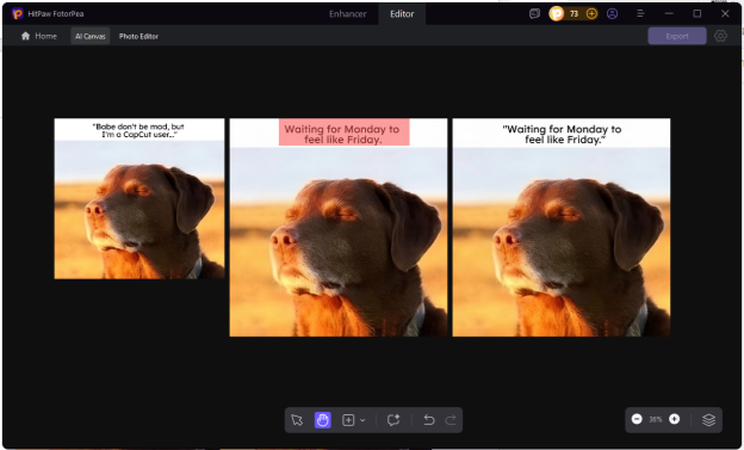744x450 pixels.
Task: Zoom in with the plus button
Action: (674, 419)
